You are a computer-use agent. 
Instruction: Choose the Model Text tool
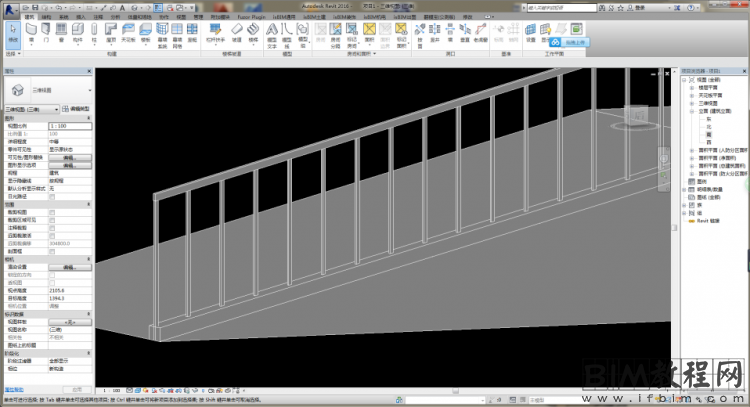(x=272, y=35)
